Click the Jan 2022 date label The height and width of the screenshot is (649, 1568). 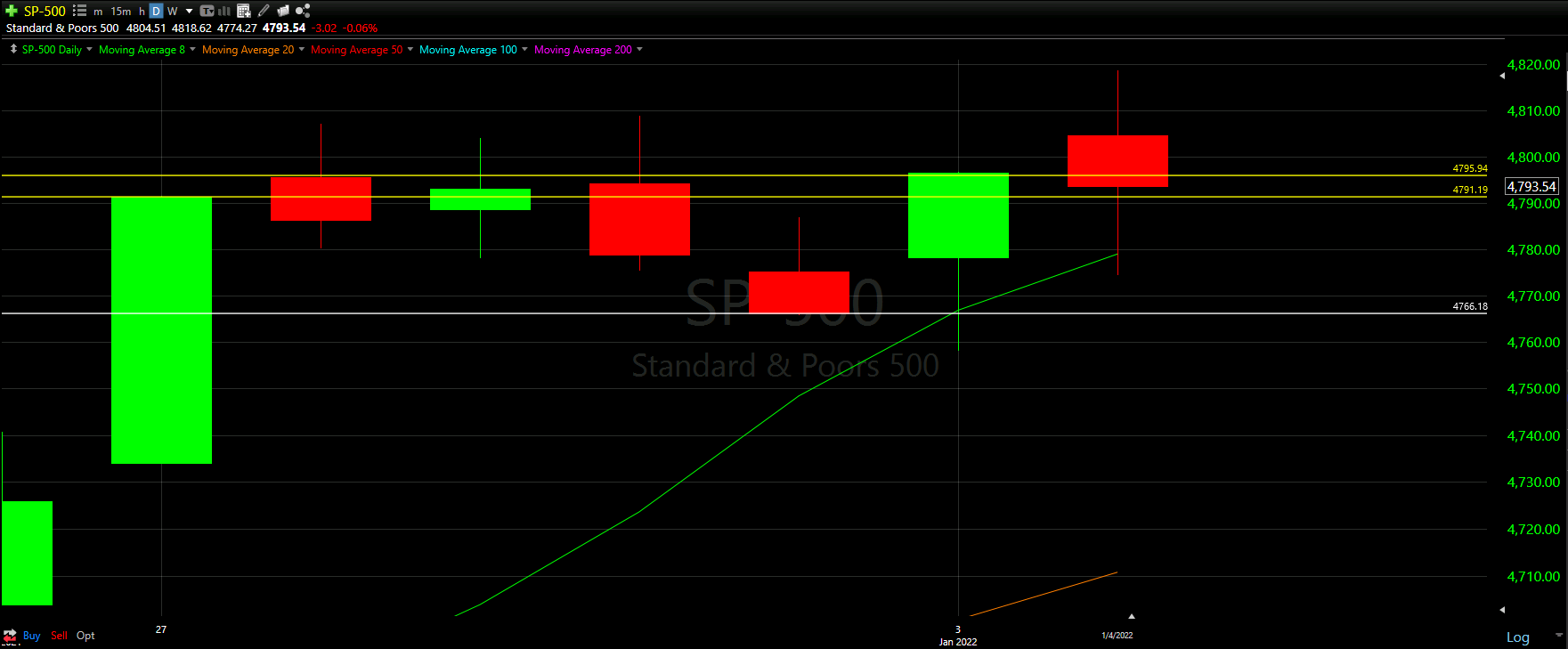click(x=958, y=642)
